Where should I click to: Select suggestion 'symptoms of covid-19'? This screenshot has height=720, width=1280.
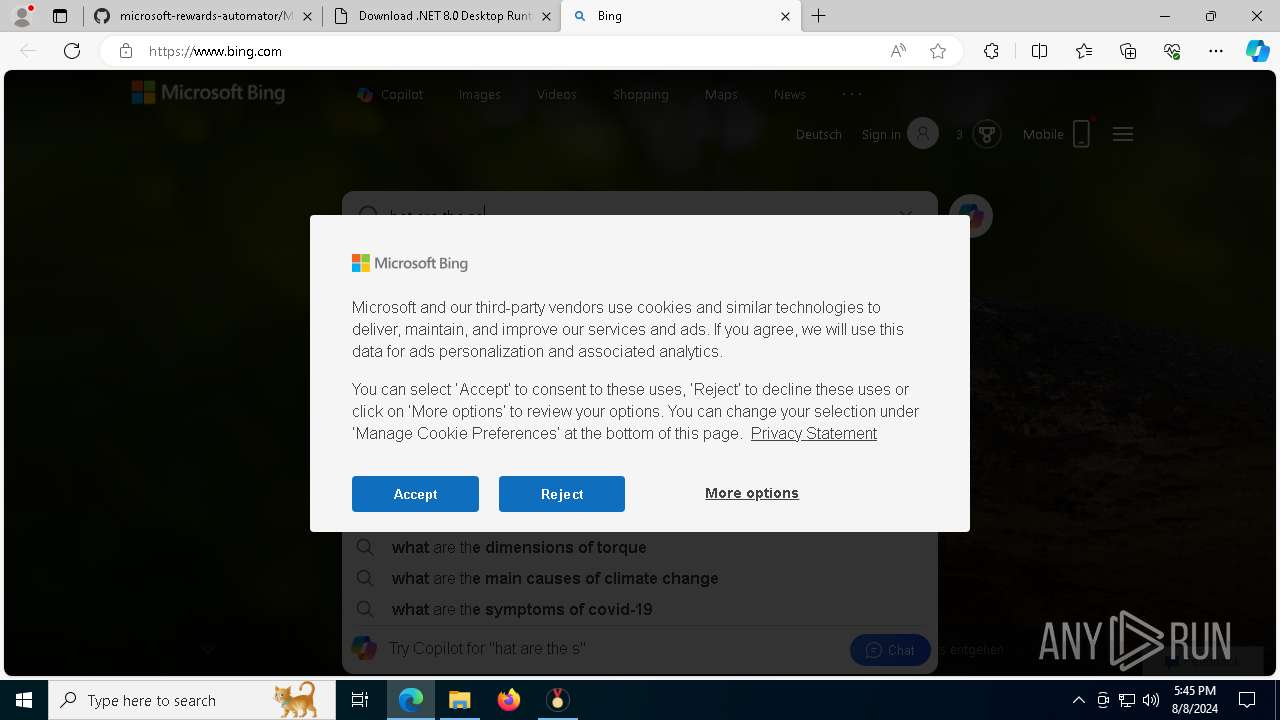pyautogui.click(x=640, y=609)
